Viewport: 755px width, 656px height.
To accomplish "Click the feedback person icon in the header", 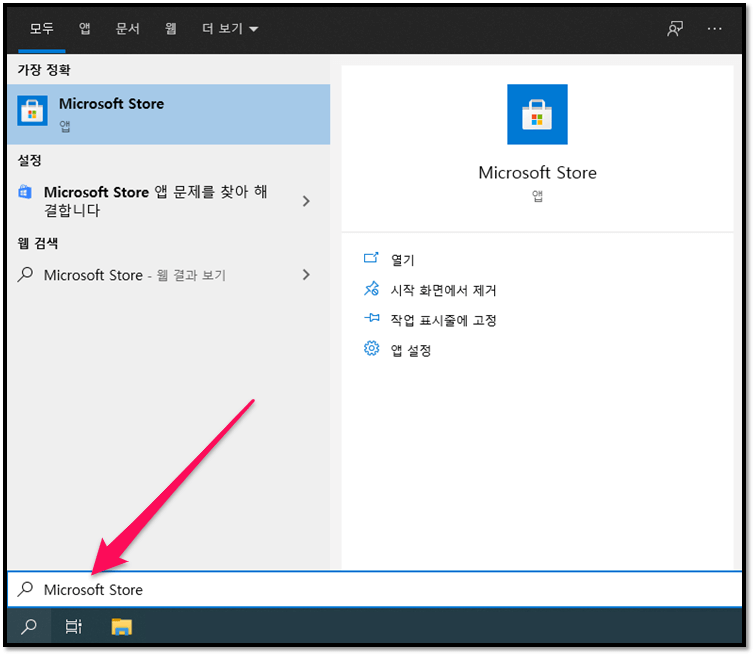I will (x=675, y=29).
